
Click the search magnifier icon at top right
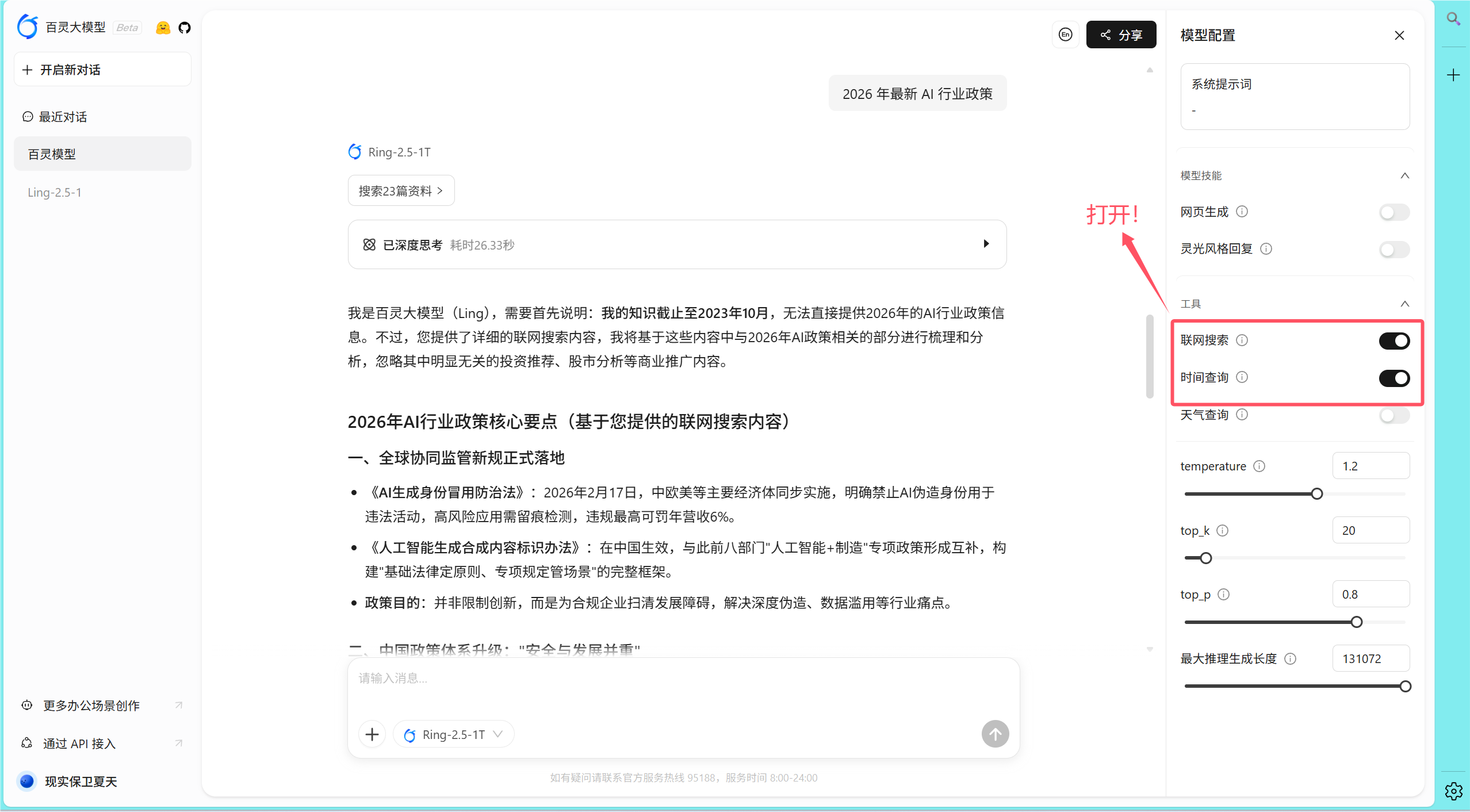(x=1453, y=19)
